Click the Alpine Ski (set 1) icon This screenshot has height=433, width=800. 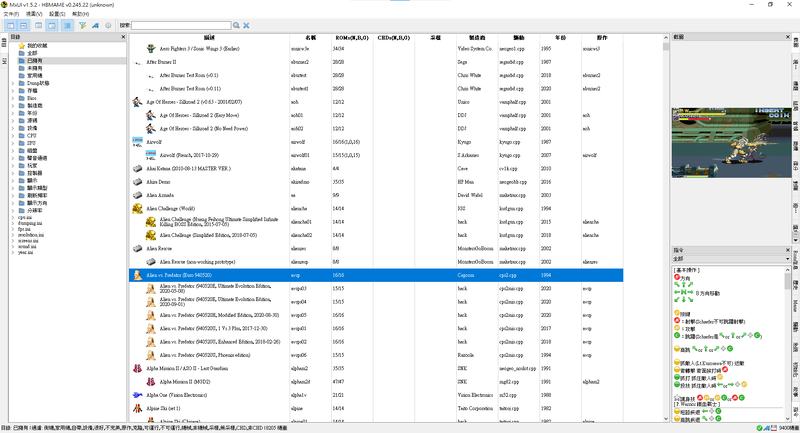click(137, 408)
